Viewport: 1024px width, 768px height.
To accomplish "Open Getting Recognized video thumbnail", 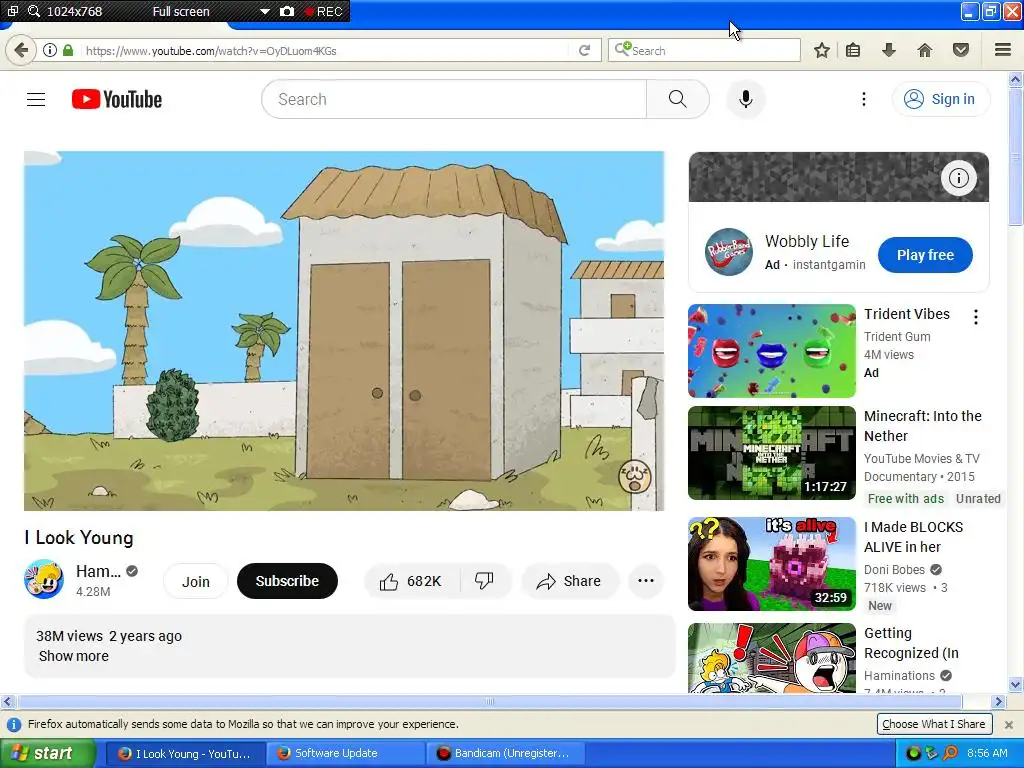I will click(771, 658).
